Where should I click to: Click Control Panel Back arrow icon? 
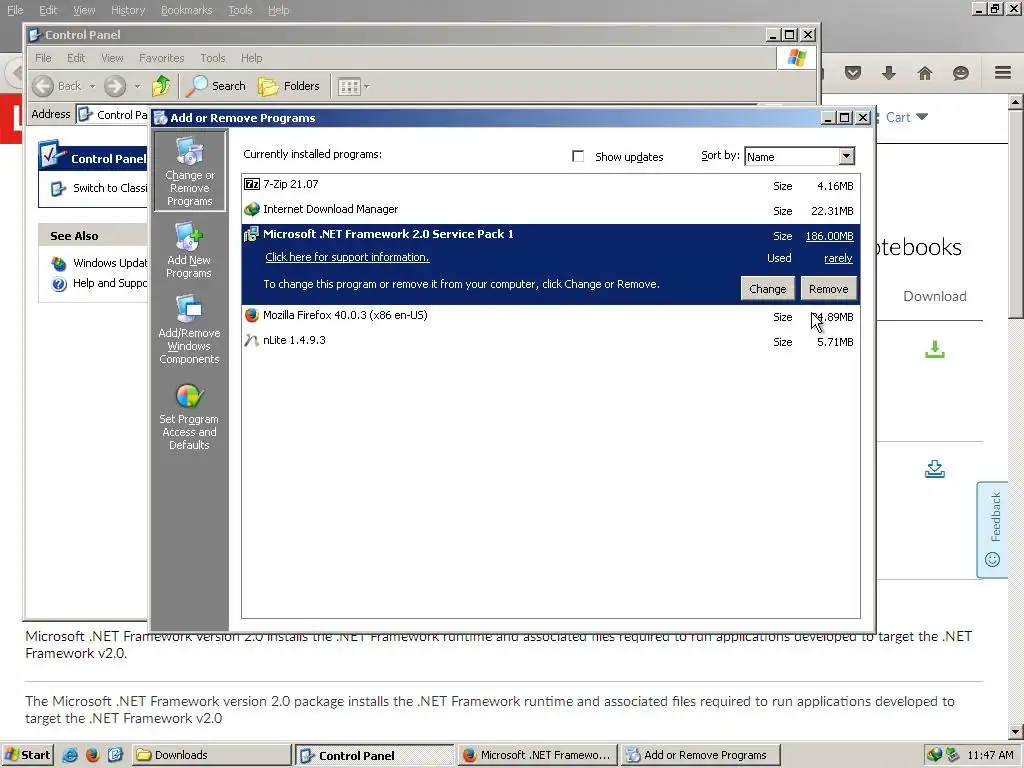pyautogui.click(x=43, y=86)
